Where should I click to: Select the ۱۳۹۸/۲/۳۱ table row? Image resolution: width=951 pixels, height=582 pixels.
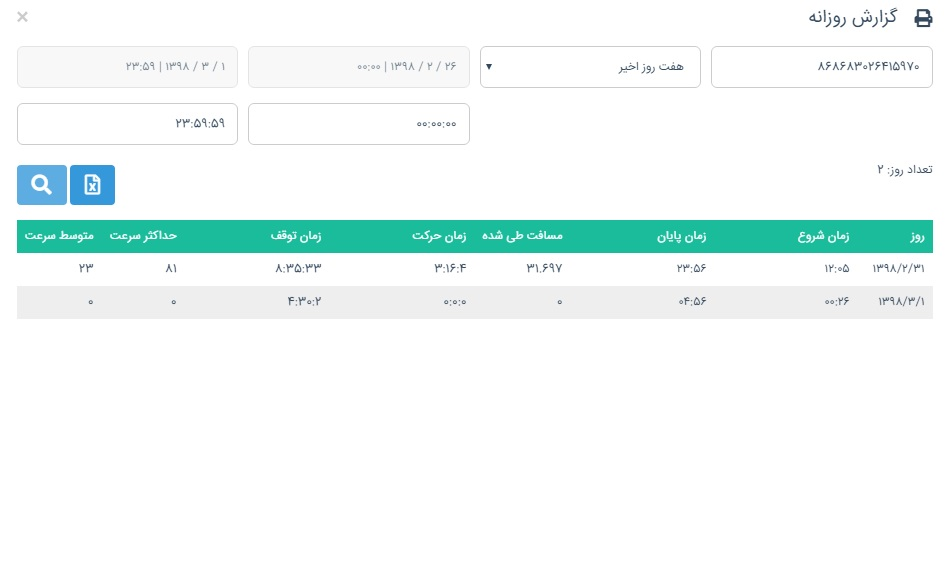coord(475,269)
